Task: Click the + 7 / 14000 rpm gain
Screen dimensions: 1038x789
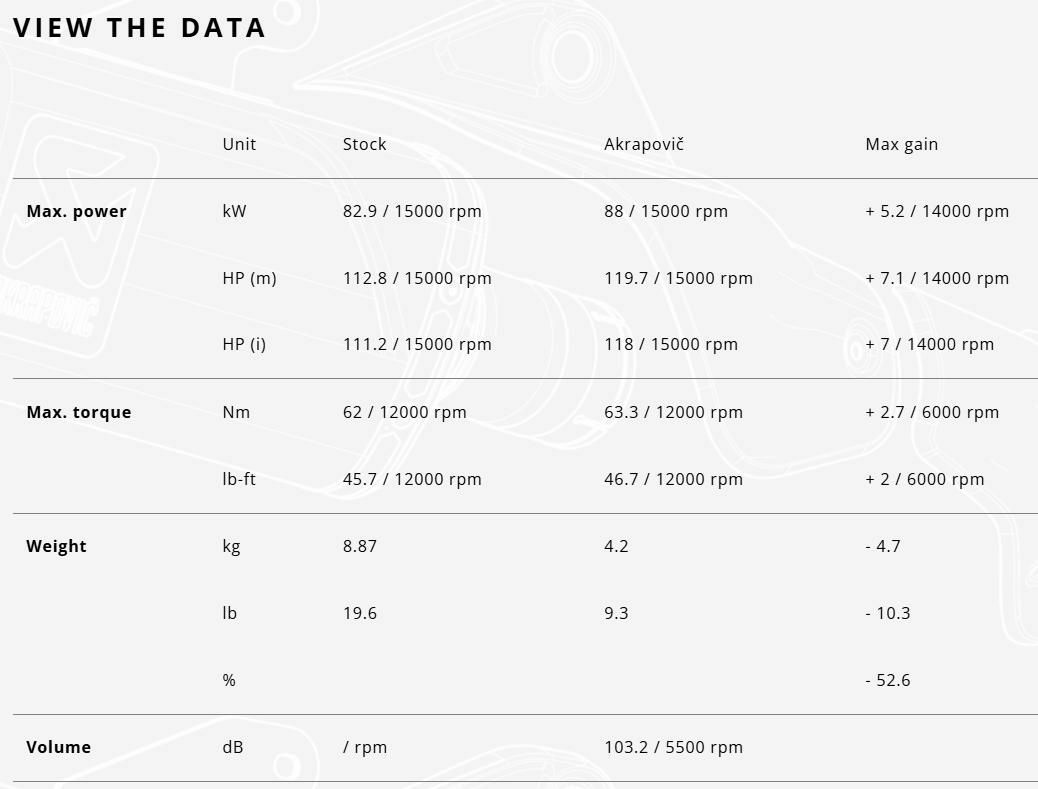Action: click(929, 344)
